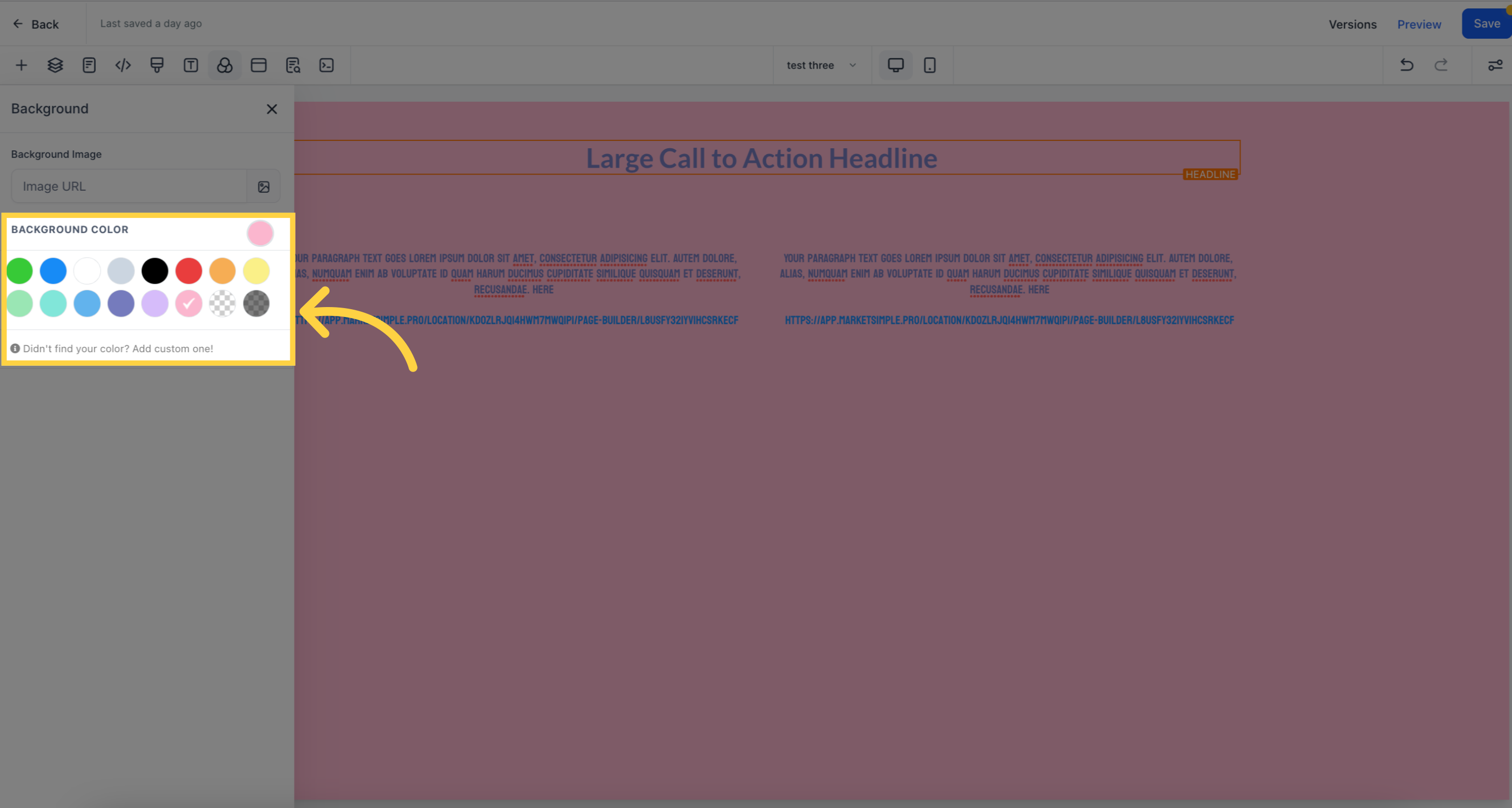Viewport: 1512px width, 808px height.
Task: Click the add element plus icon
Action: click(21, 65)
